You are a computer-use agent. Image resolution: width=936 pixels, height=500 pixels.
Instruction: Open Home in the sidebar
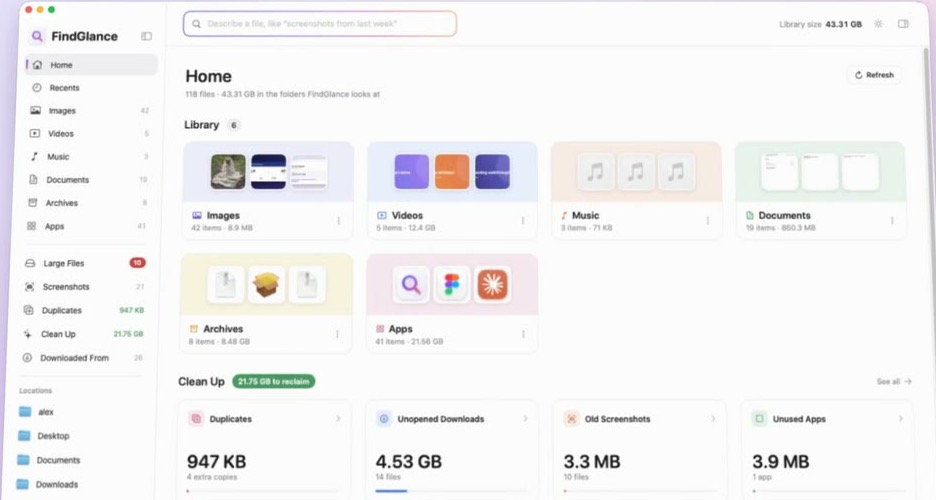coord(91,64)
